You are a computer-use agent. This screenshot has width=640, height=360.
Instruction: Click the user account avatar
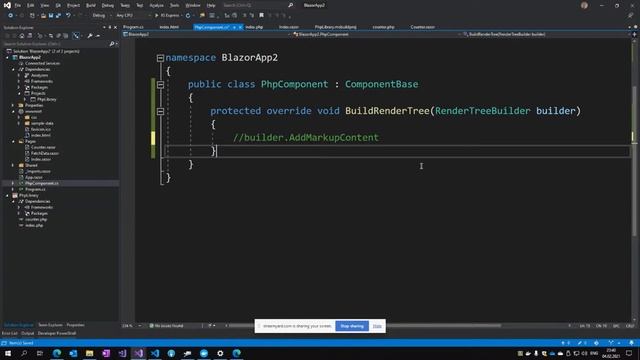pos(584,5)
